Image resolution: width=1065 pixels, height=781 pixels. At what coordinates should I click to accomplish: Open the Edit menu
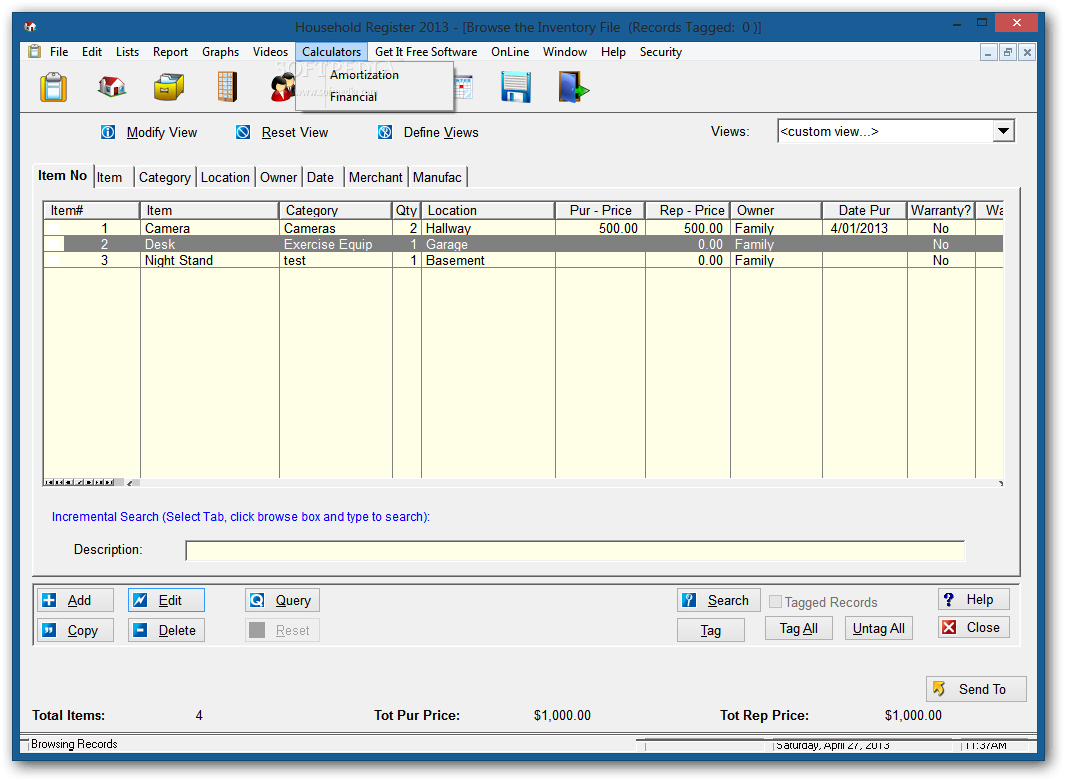click(x=92, y=52)
